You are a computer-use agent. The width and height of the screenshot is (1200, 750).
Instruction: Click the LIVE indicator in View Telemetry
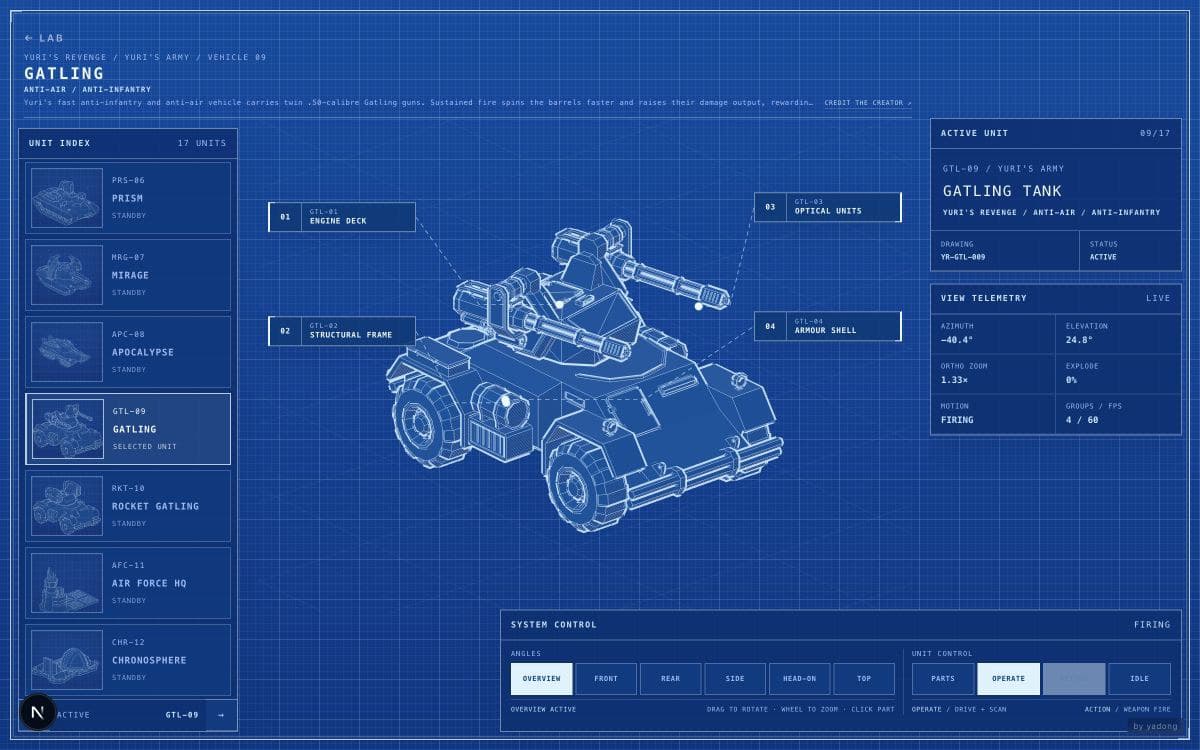[x=1158, y=298]
